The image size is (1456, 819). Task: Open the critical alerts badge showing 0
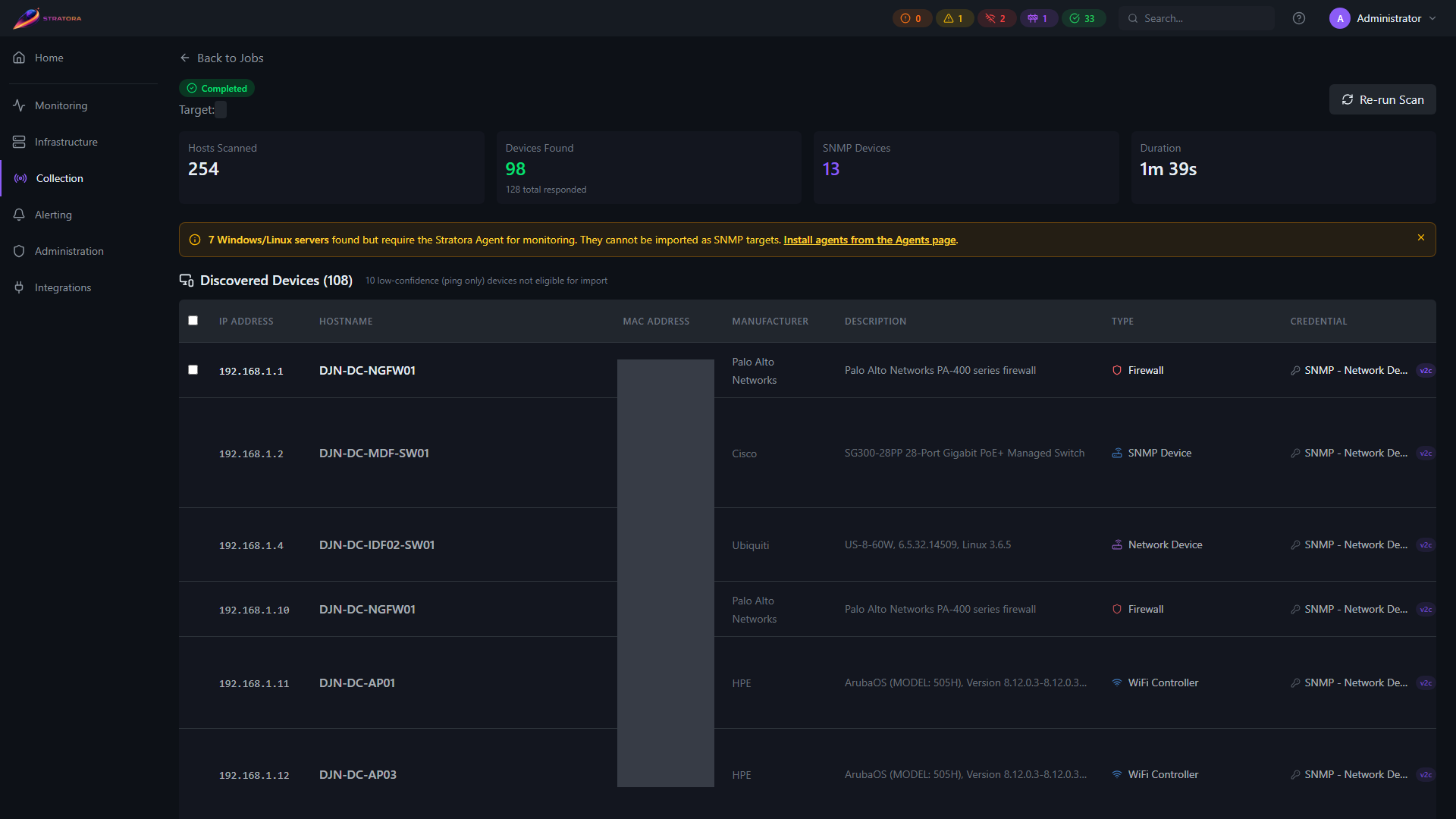912,18
